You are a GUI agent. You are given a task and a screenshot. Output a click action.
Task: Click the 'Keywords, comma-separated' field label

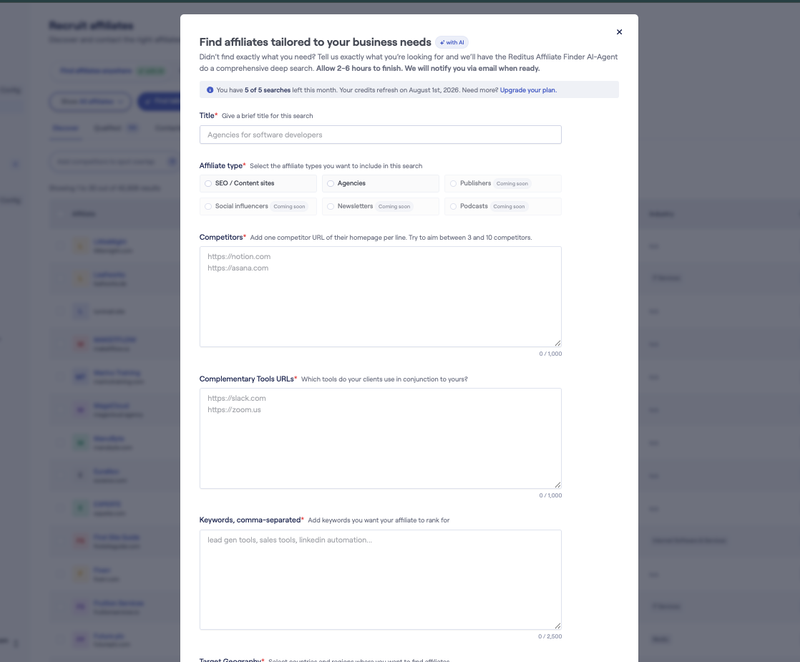coord(252,520)
